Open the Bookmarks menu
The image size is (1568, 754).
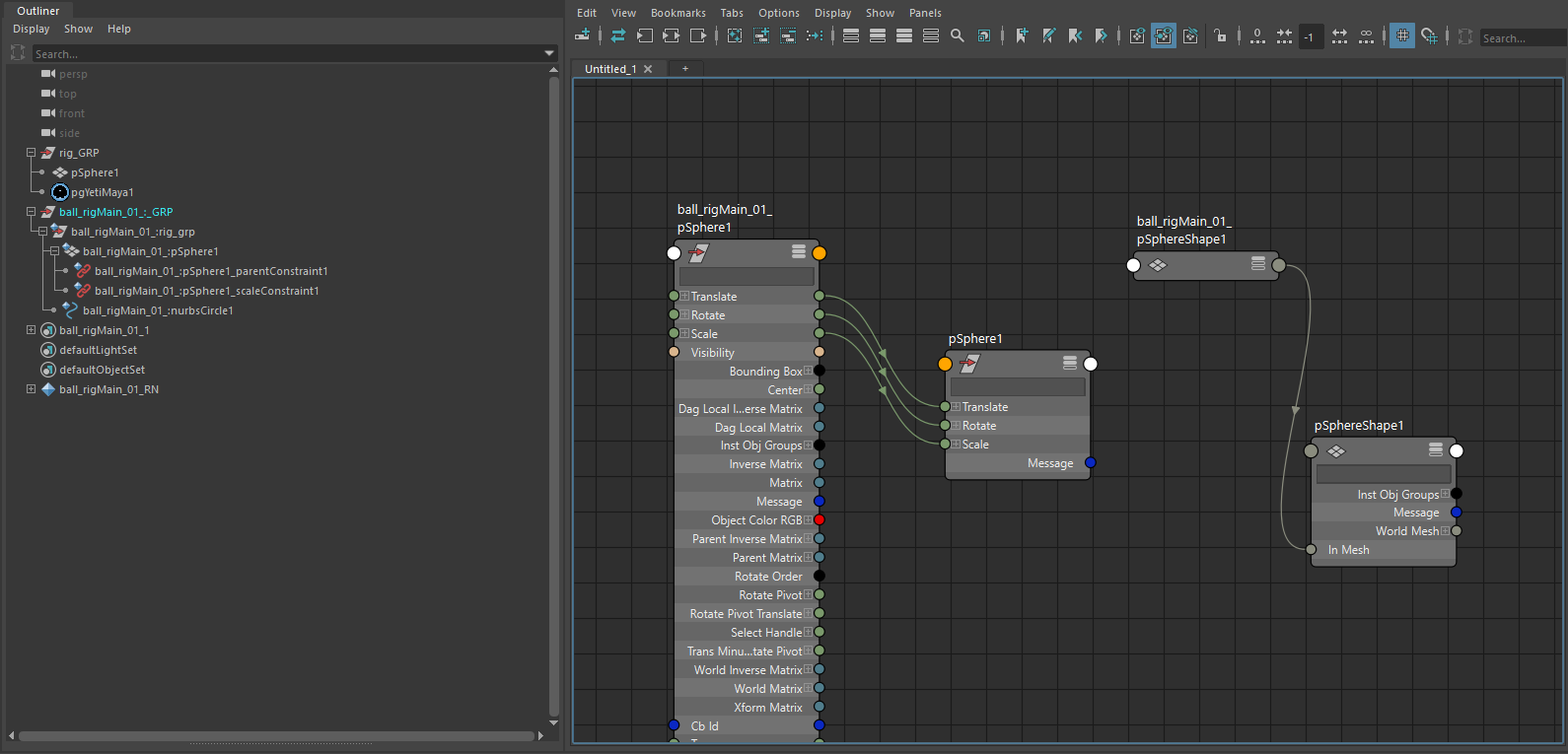[678, 13]
